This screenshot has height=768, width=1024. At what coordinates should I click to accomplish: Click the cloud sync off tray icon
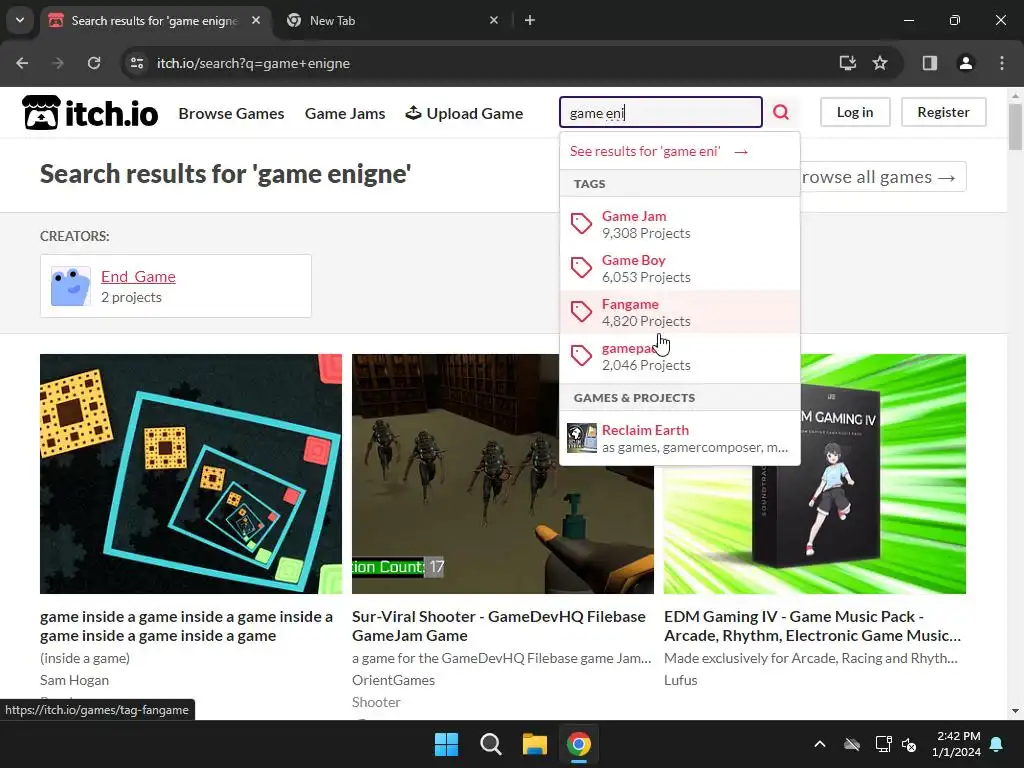(852, 744)
